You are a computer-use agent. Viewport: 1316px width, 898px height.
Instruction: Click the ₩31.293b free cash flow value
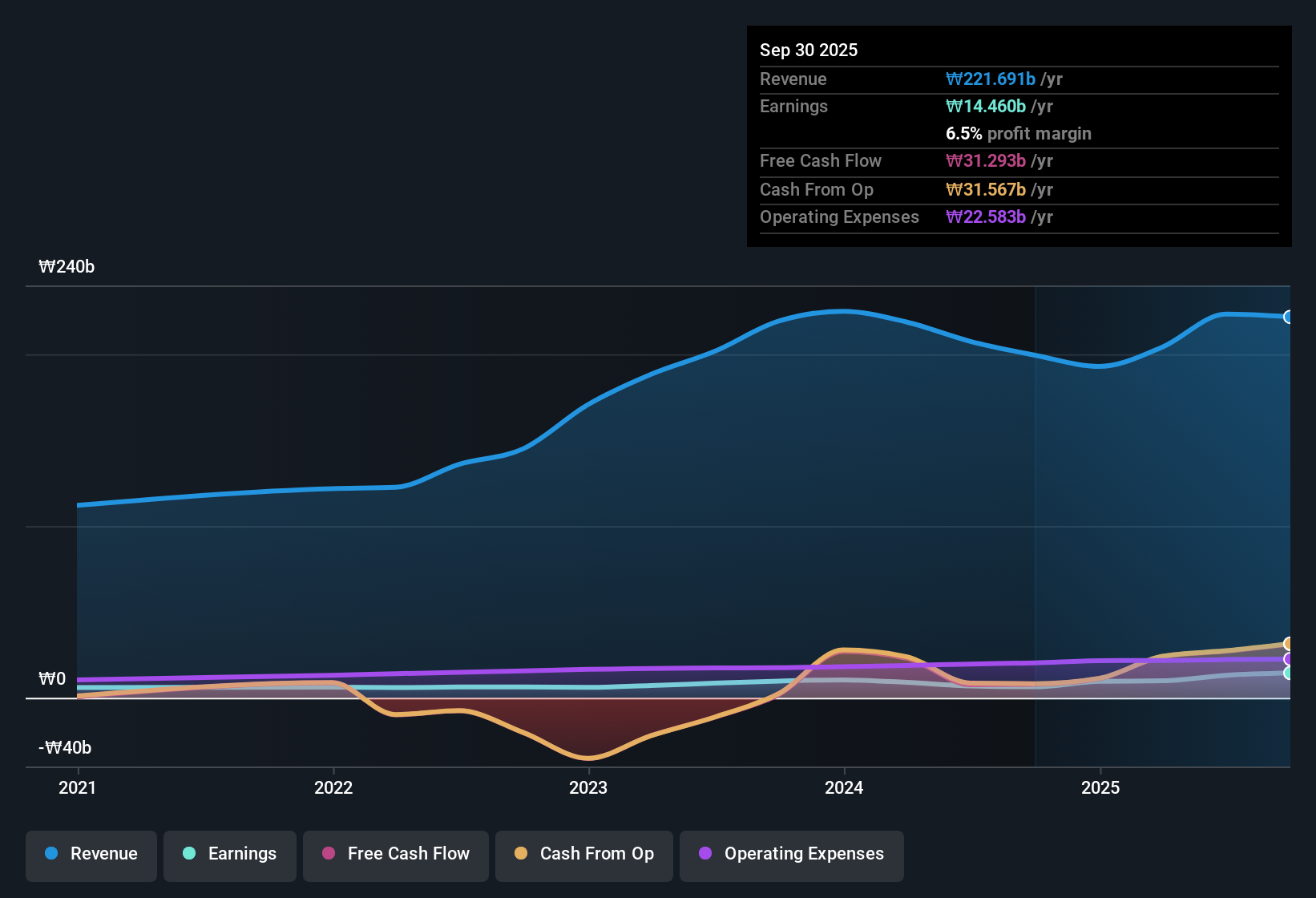(986, 160)
